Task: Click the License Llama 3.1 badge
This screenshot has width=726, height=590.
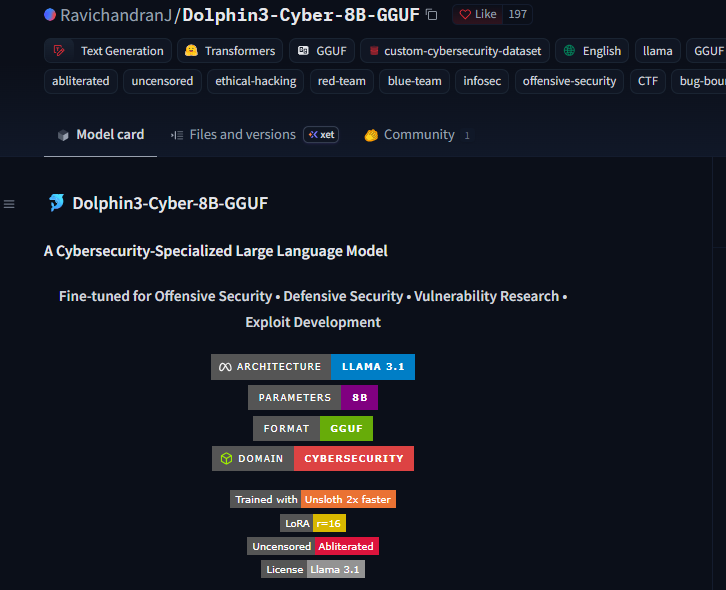Action: (313, 569)
